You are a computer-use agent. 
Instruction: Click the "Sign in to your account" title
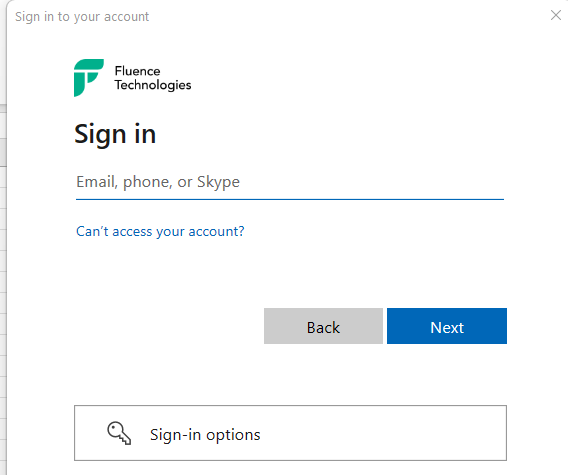(x=82, y=17)
